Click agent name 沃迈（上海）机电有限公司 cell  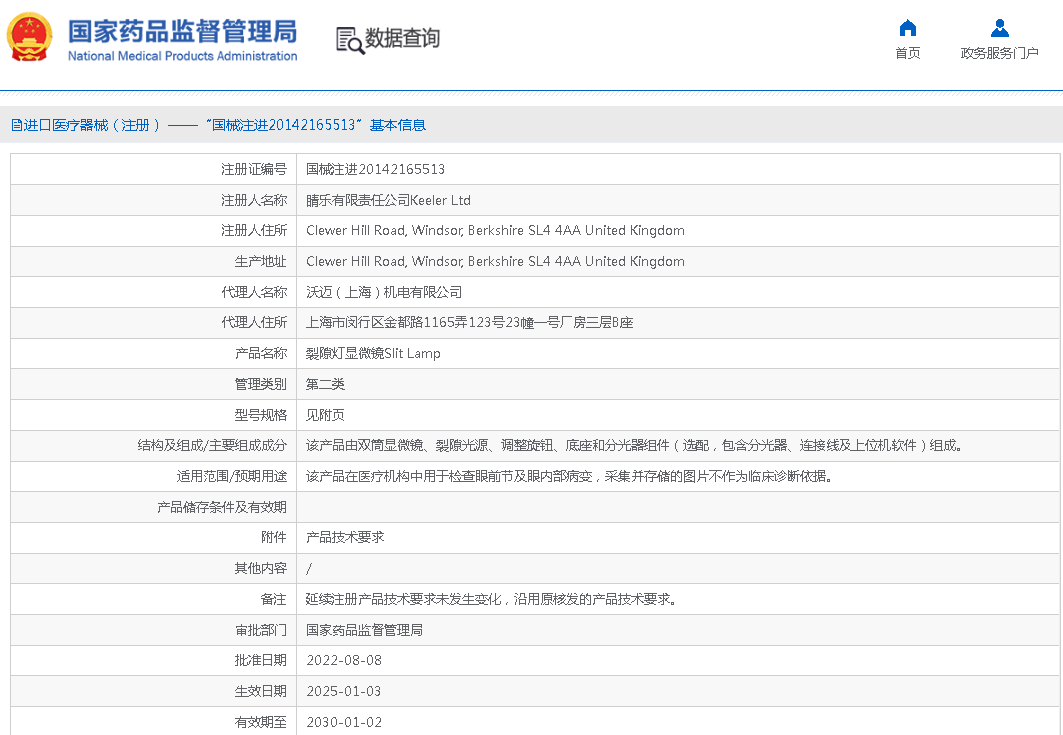(384, 292)
